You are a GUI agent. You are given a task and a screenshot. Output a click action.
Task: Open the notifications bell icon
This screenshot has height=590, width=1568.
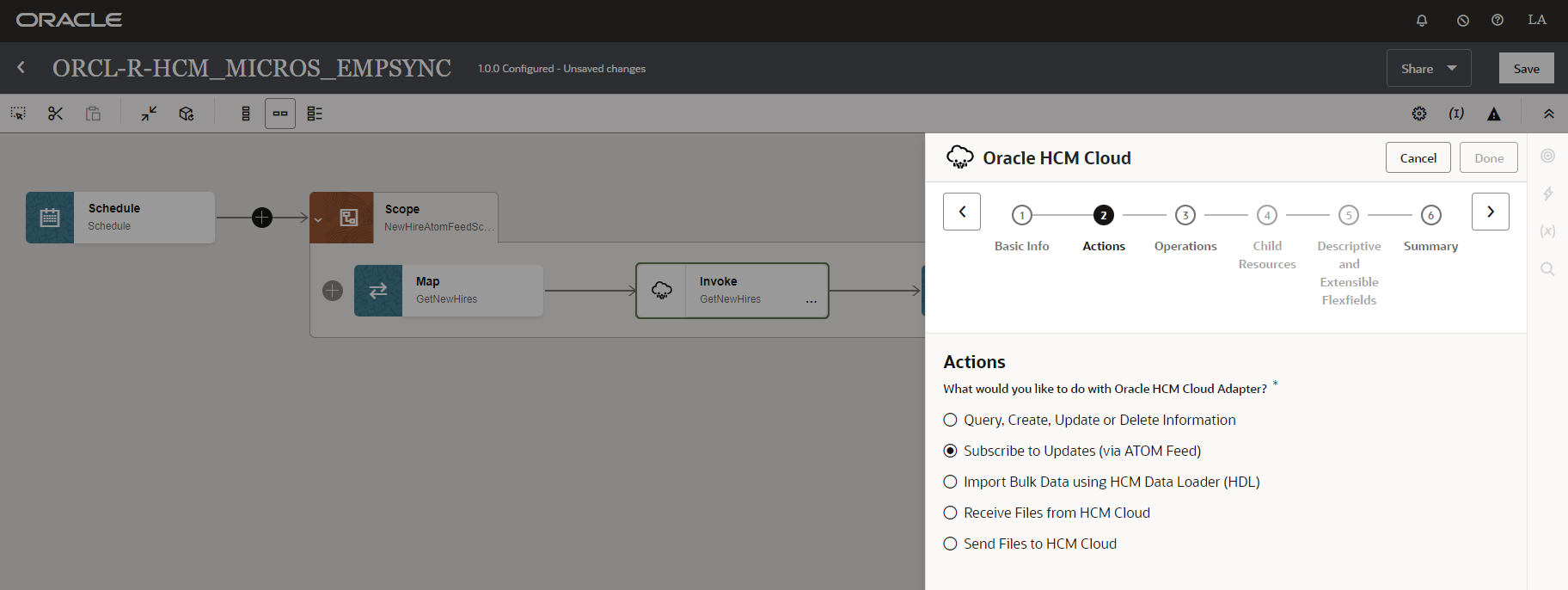tap(1422, 20)
